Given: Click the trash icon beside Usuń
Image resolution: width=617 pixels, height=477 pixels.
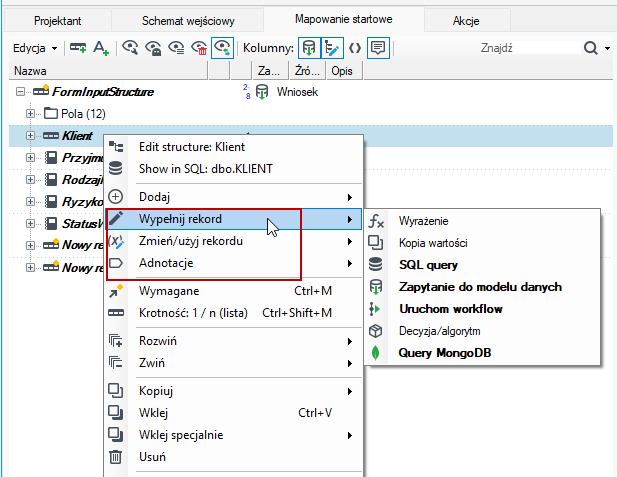Looking at the screenshot, I should tap(115, 457).
